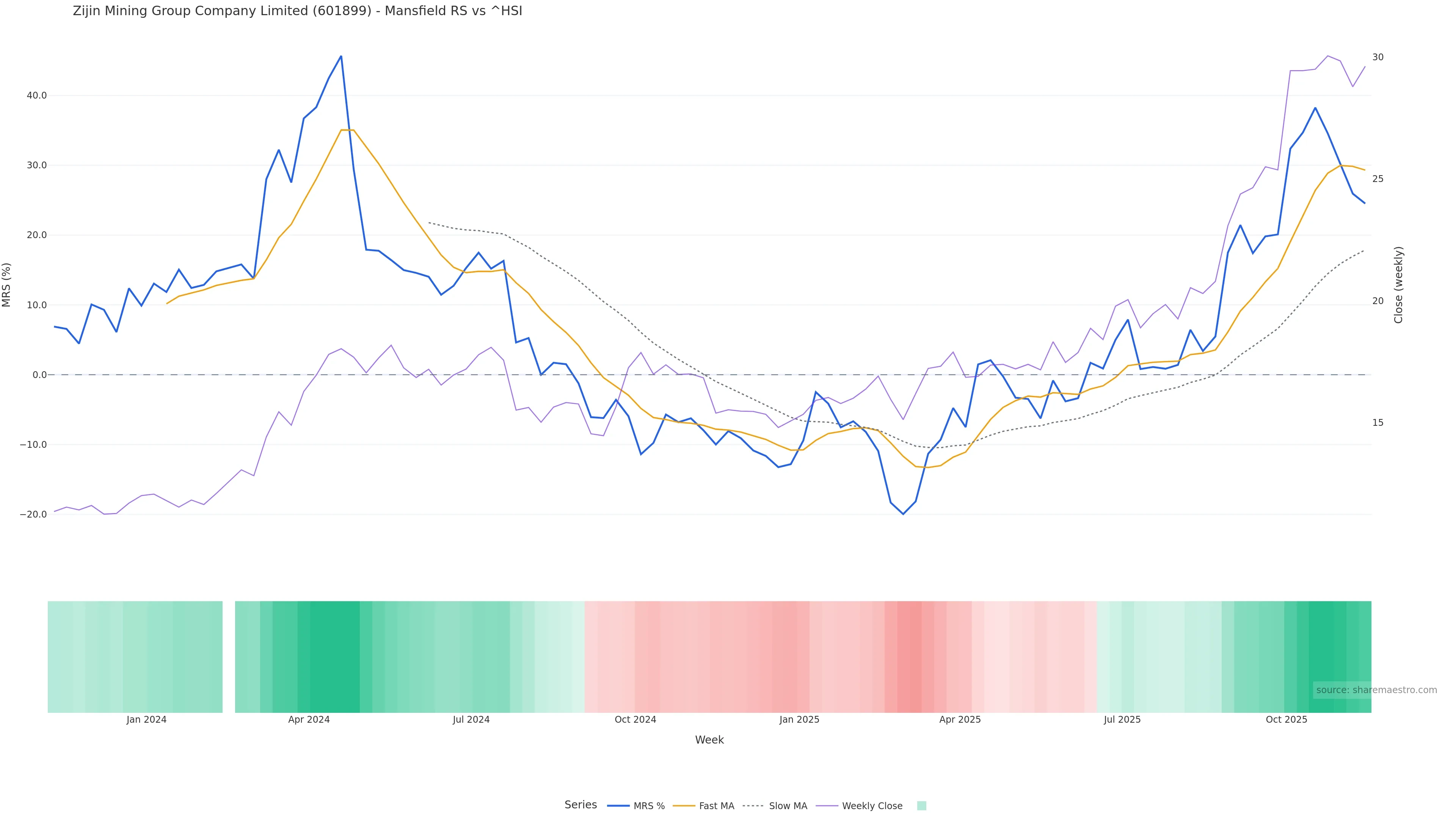Viewport: 1456px width, 819px height.
Task: Click the Zijin Mining chart title
Action: pos(297,11)
